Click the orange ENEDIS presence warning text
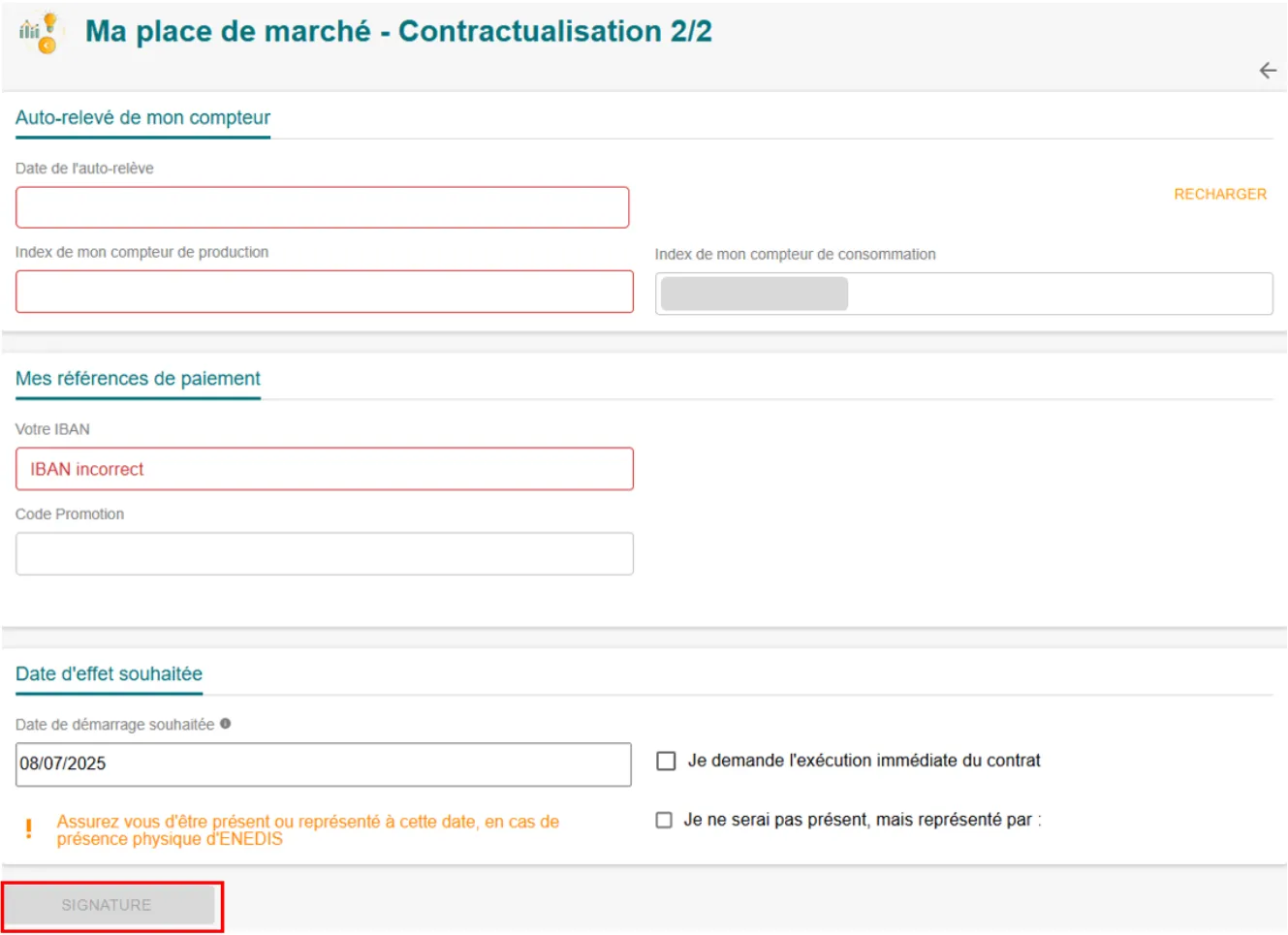 pos(307,830)
